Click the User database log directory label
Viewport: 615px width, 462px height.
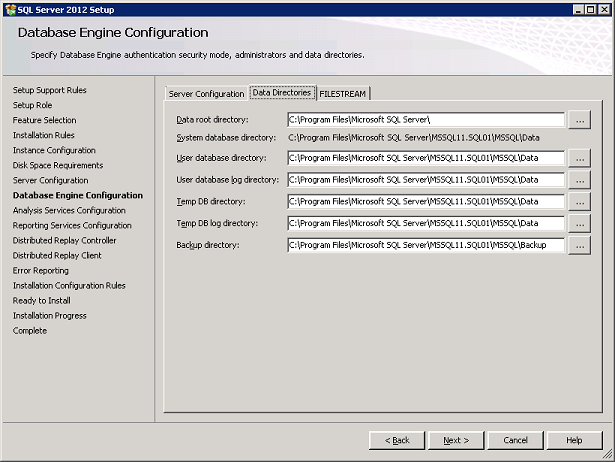(x=227, y=180)
